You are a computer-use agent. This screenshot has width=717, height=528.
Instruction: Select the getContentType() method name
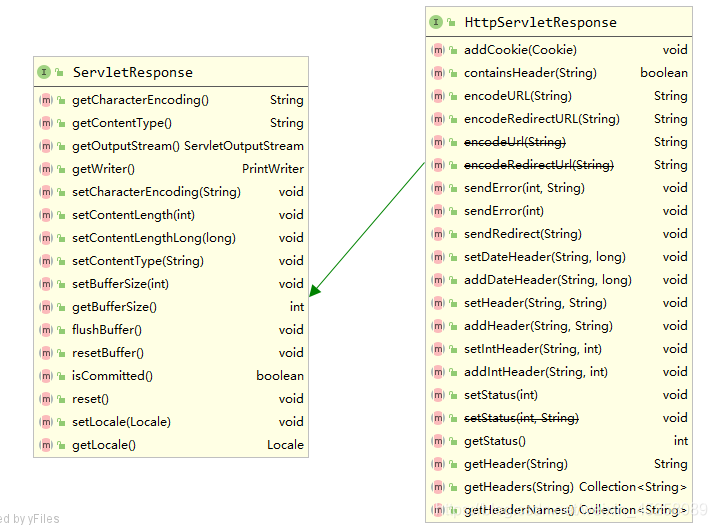tap(122, 123)
